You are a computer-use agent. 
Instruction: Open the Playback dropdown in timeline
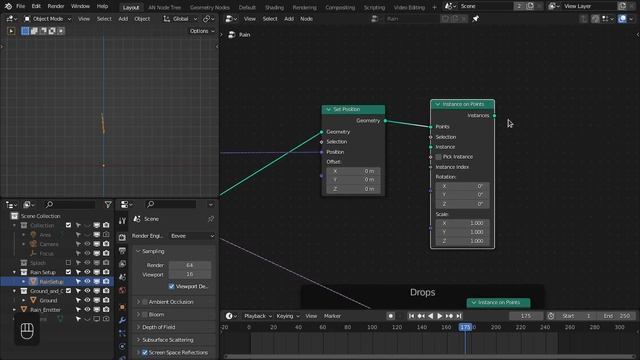(x=258, y=316)
